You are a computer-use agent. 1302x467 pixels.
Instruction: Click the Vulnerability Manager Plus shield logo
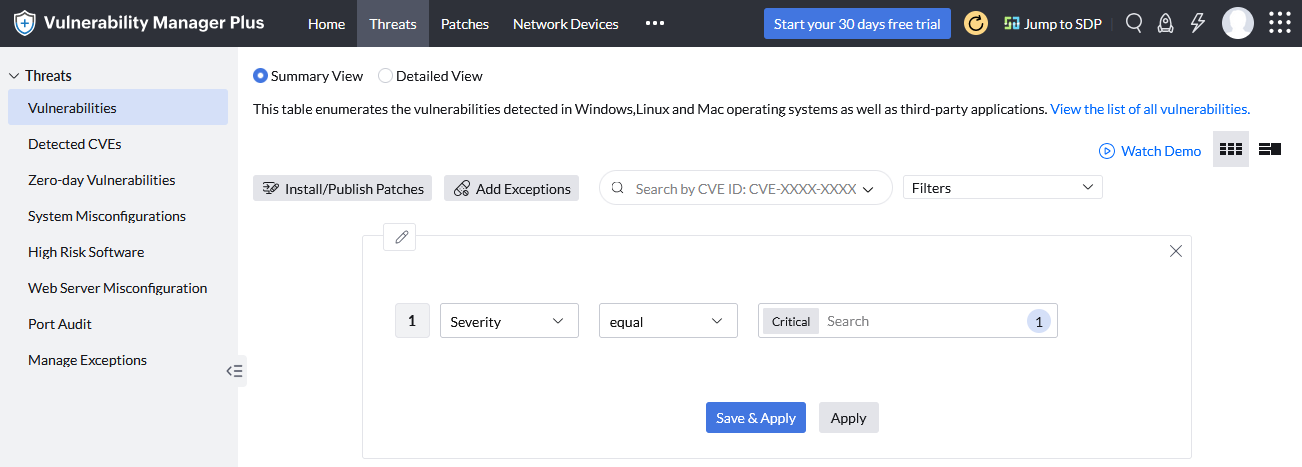click(x=25, y=23)
